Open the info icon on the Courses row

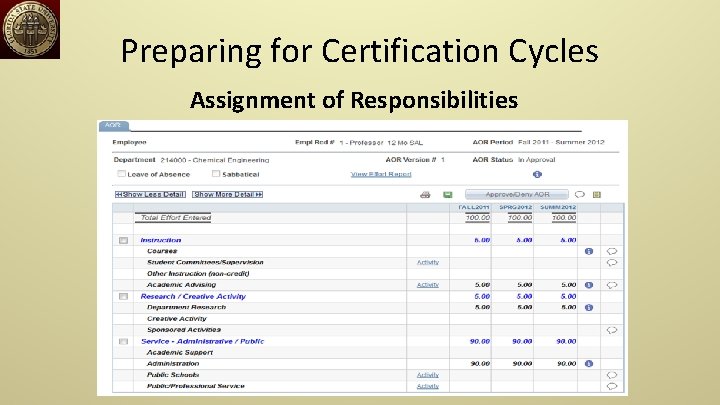click(589, 251)
